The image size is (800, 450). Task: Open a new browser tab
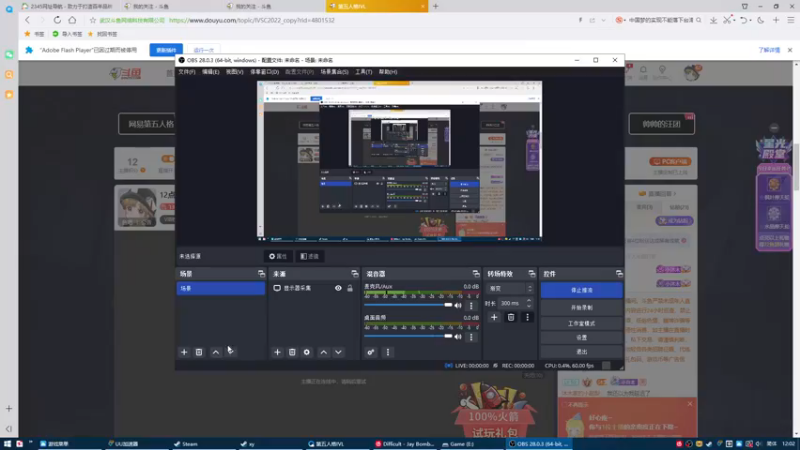click(x=435, y=6)
